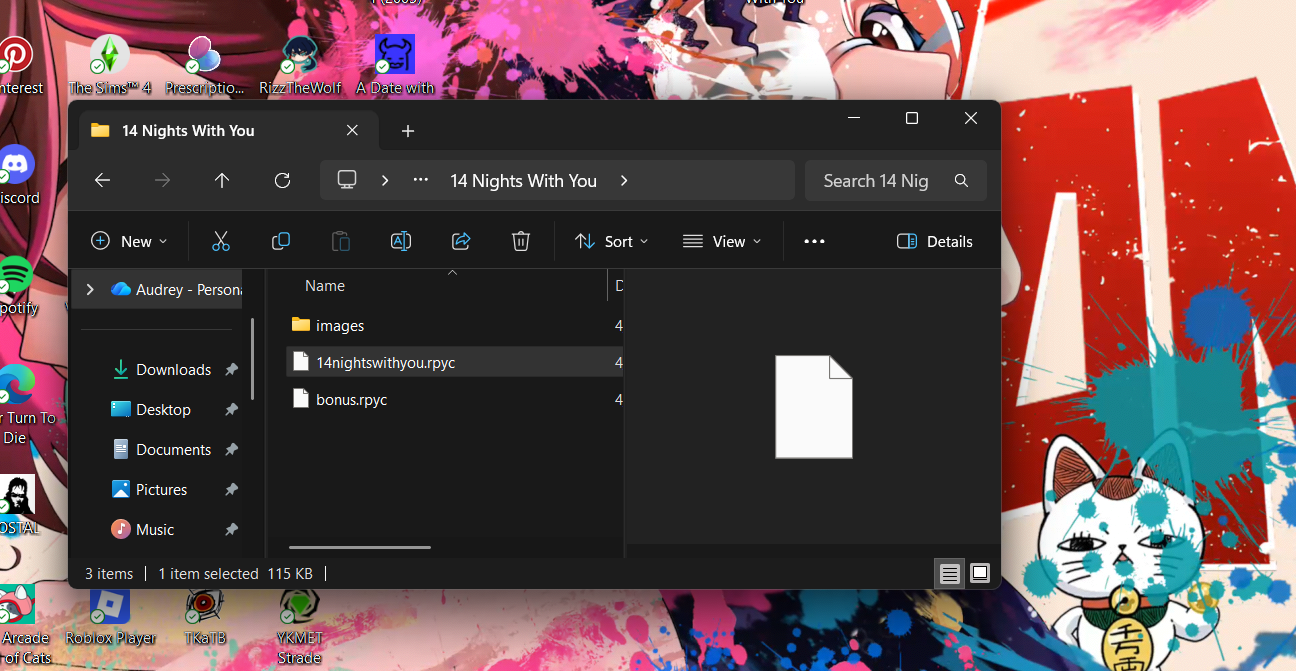Open RizzTheWolf desktop shortcut
This screenshot has height=671, width=1296.
[x=300, y=65]
